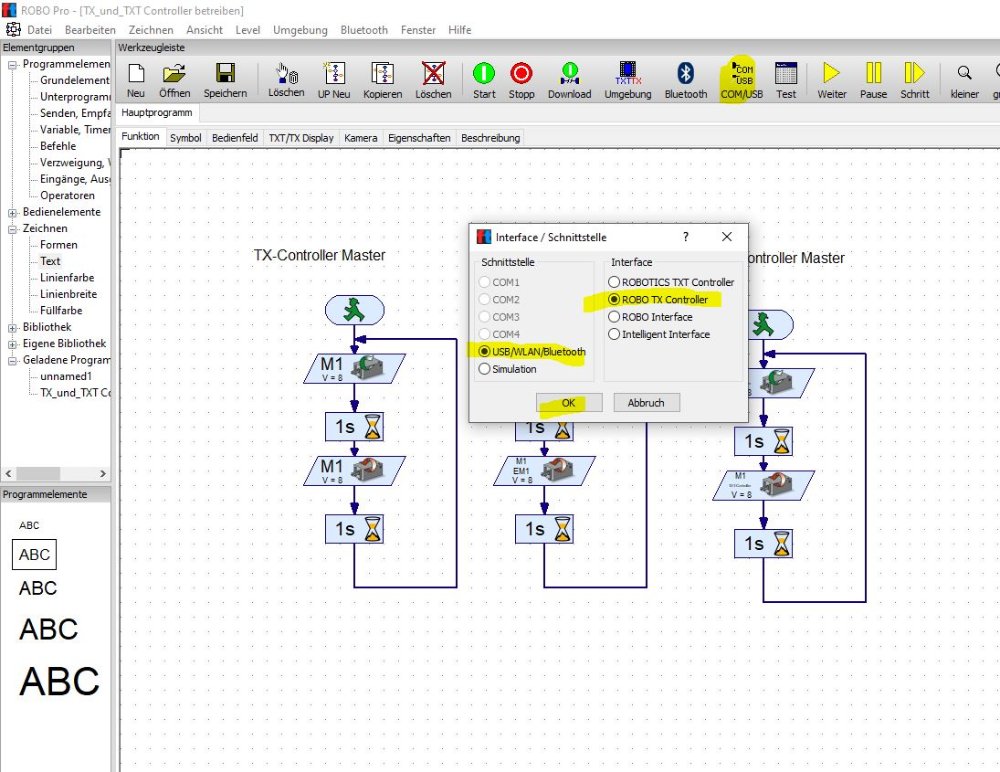
Task: Collapse the Zeichnen tree node
Action: pyautogui.click(x=12, y=228)
